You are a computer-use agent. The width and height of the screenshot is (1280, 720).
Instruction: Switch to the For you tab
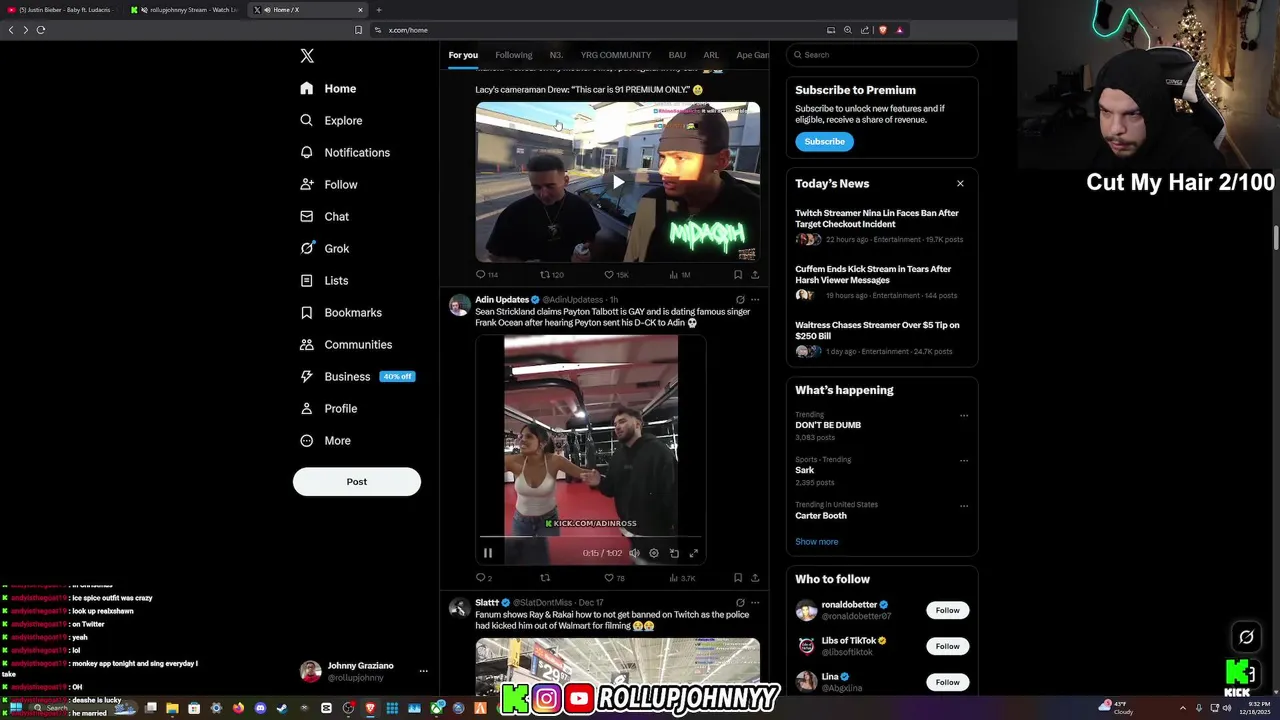(x=463, y=55)
